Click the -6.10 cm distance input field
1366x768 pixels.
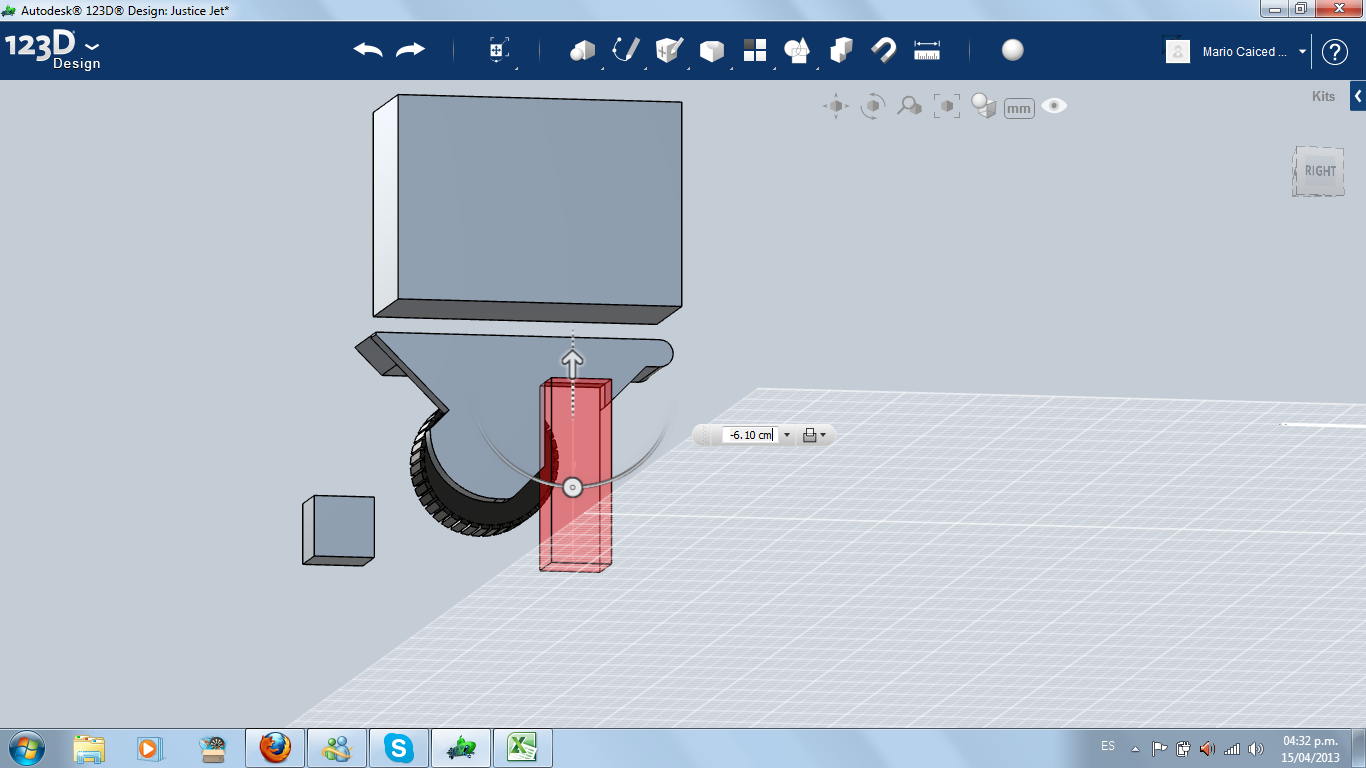point(750,435)
